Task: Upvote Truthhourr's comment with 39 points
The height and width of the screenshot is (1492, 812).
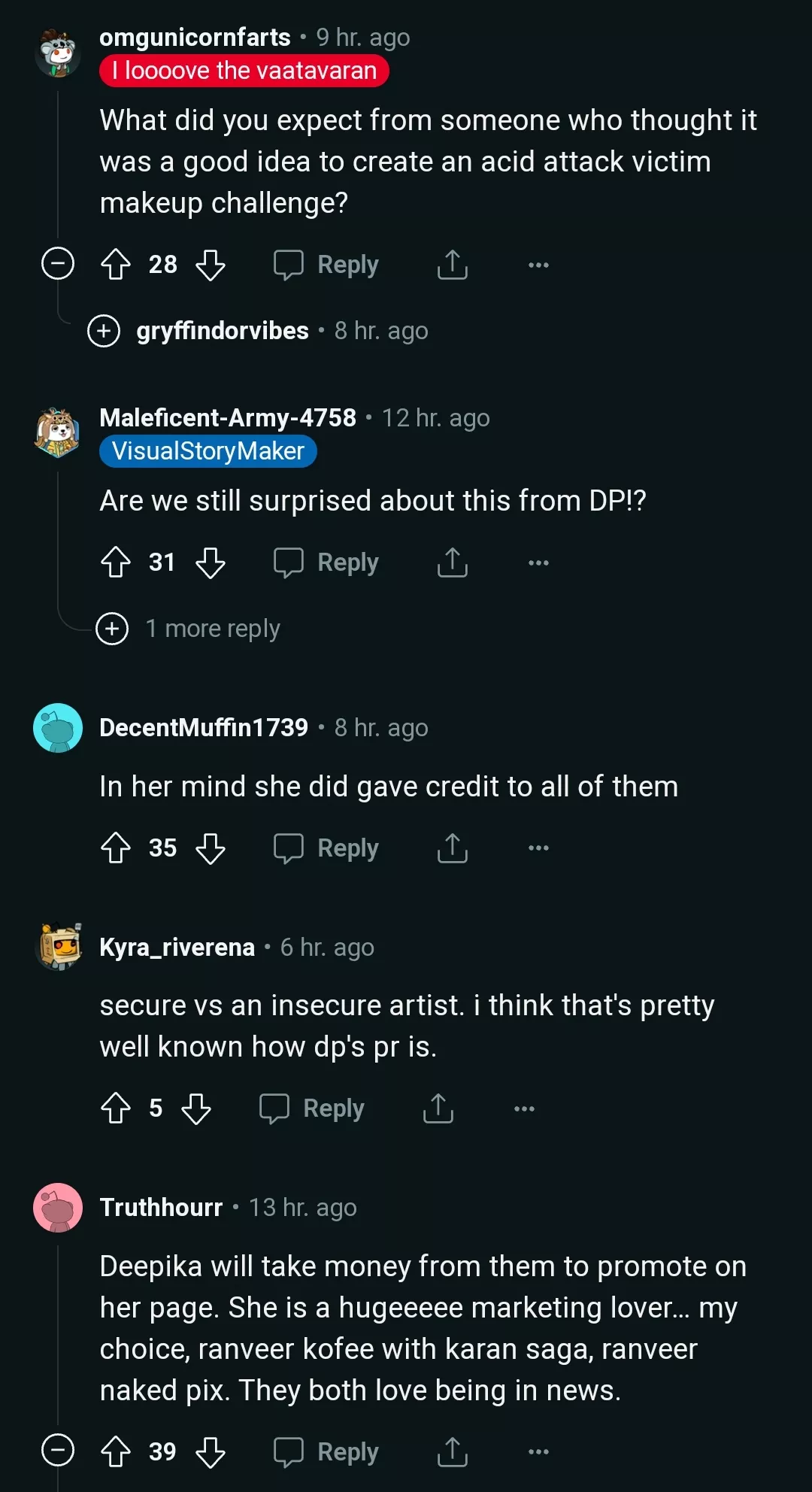Action: (x=116, y=1451)
